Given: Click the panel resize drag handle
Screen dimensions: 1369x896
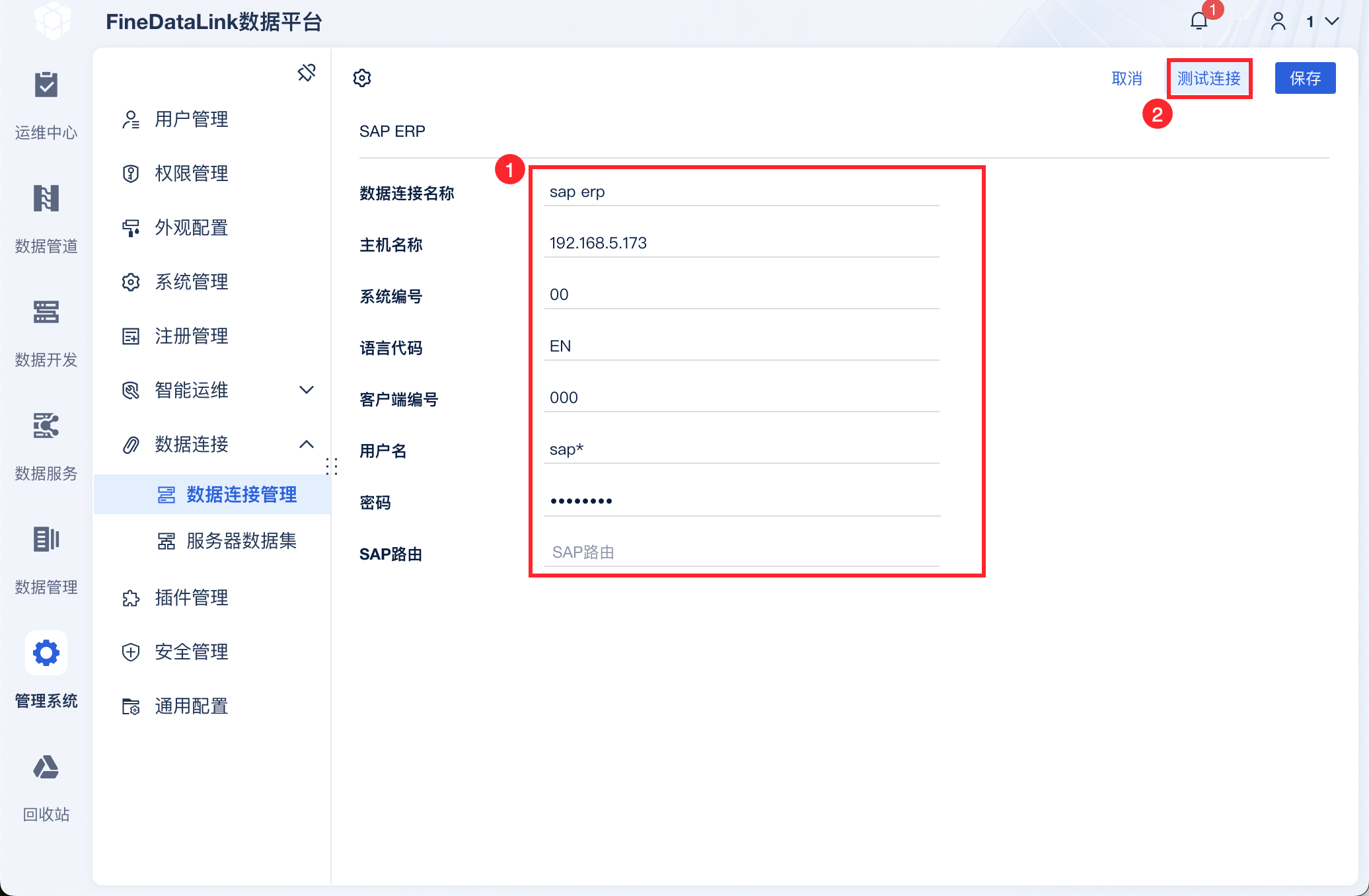Looking at the screenshot, I should coord(332,467).
